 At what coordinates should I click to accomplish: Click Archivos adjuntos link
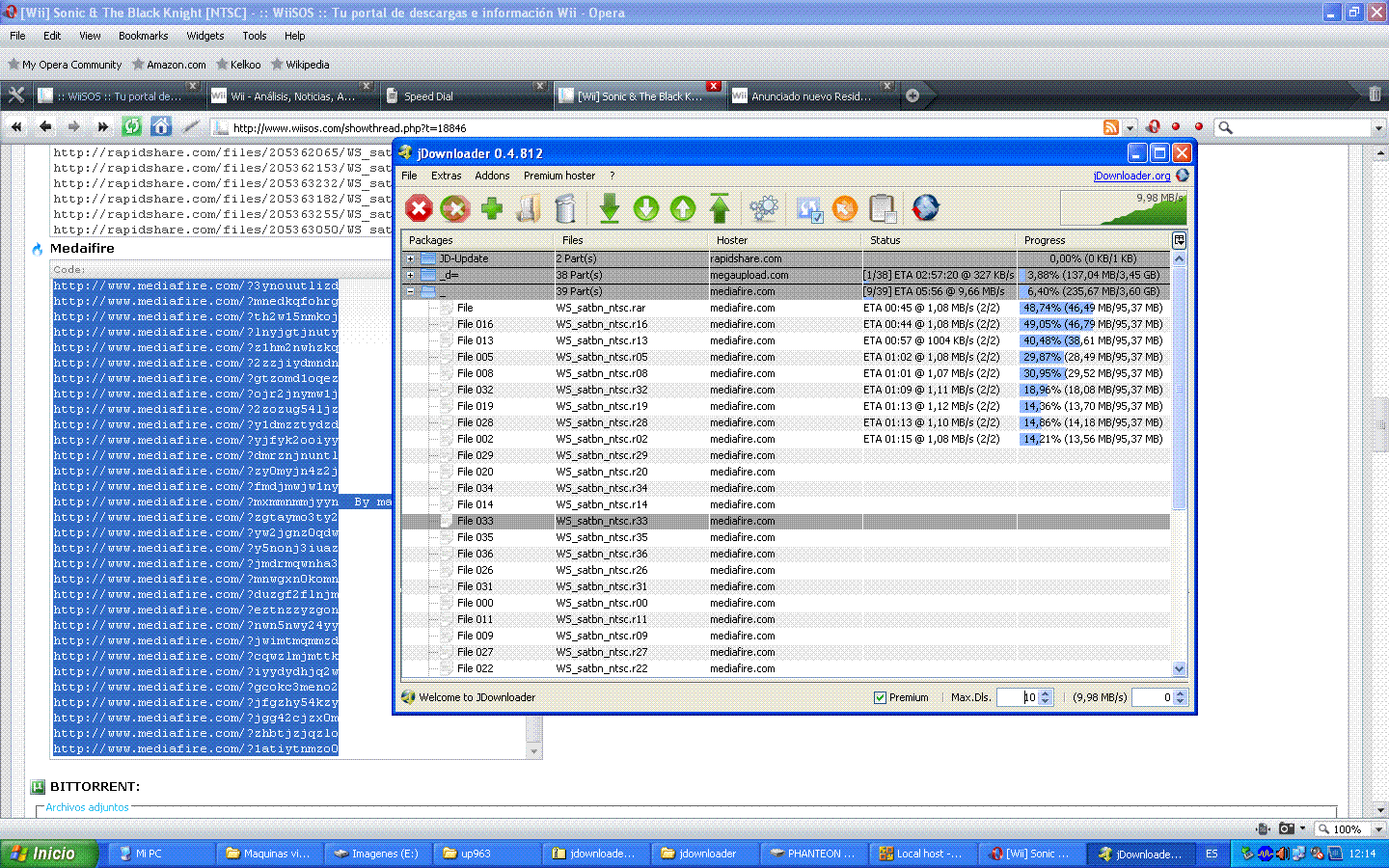[87, 807]
